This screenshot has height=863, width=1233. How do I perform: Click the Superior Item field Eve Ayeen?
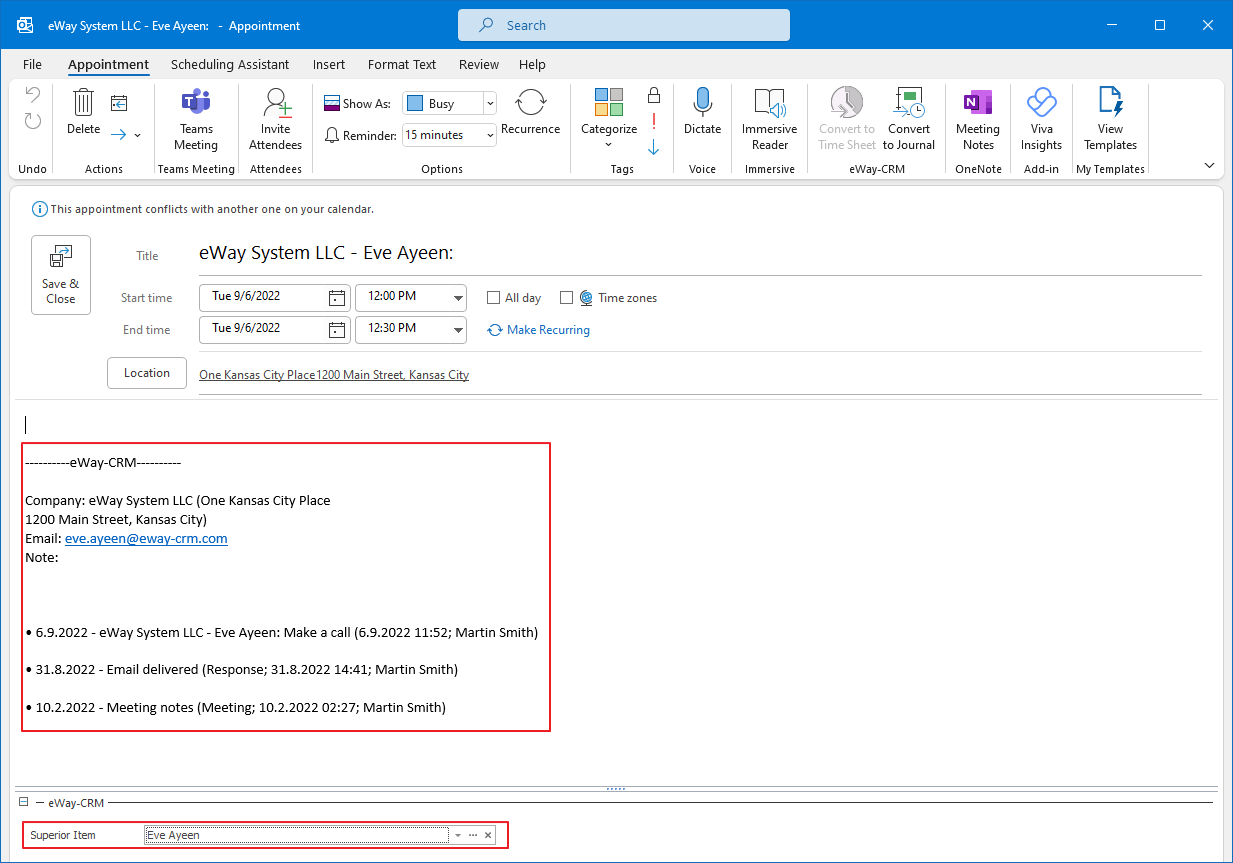point(297,835)
